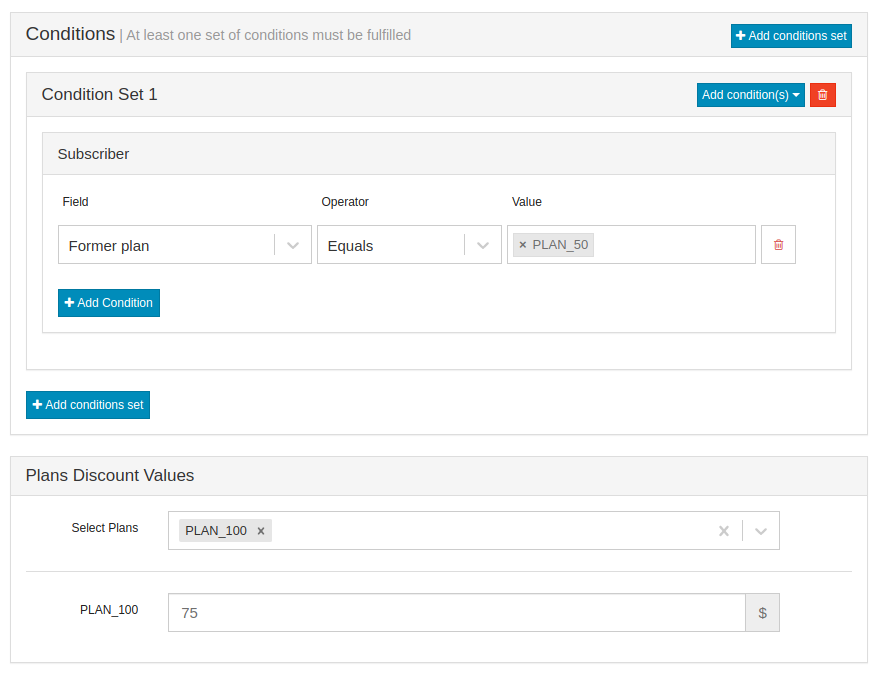Click the Add Condition button
This screenshot has height=678, width=883.
pos(109,303)
